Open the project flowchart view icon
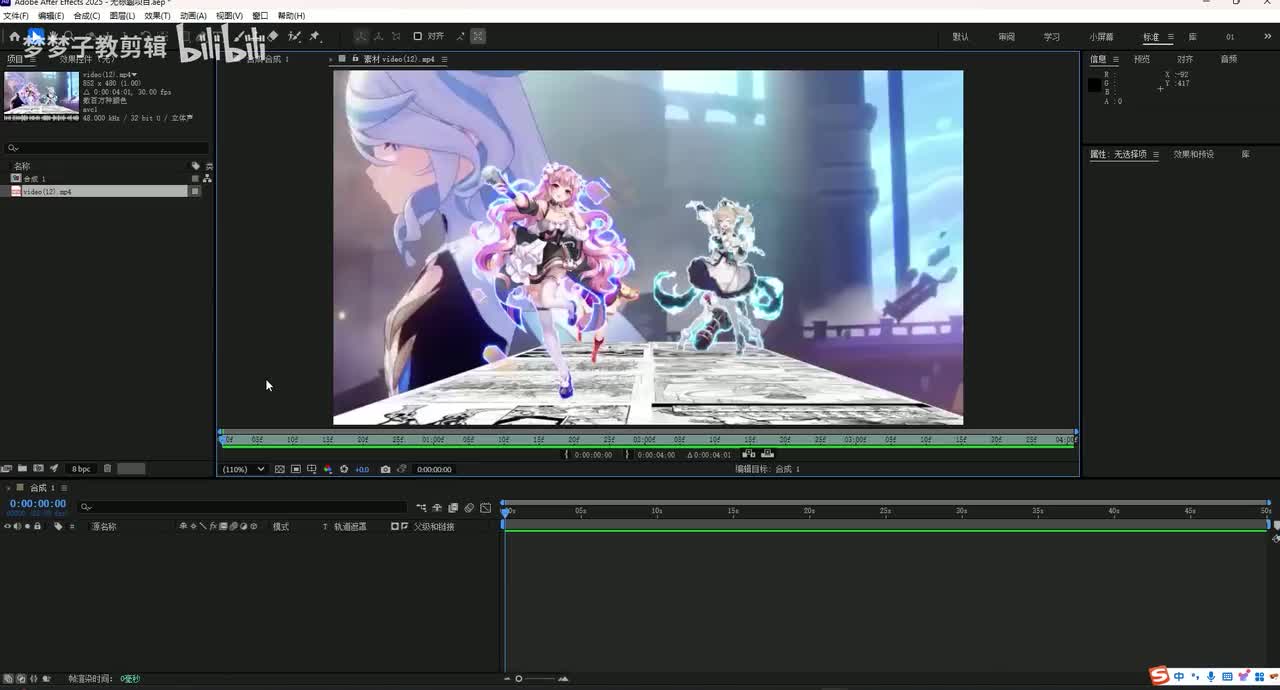The height and width of the screenshot is (690, 1280). pos(207,179)
